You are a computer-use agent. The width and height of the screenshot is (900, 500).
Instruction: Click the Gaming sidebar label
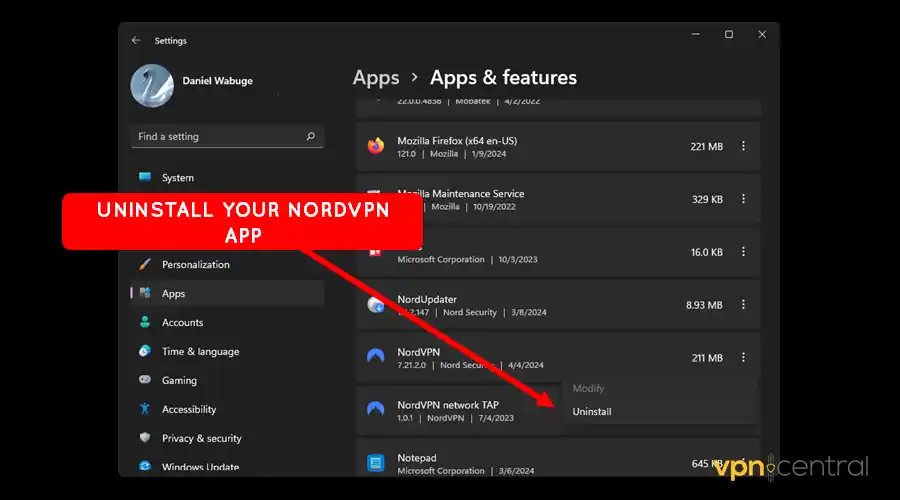(179, 380)
